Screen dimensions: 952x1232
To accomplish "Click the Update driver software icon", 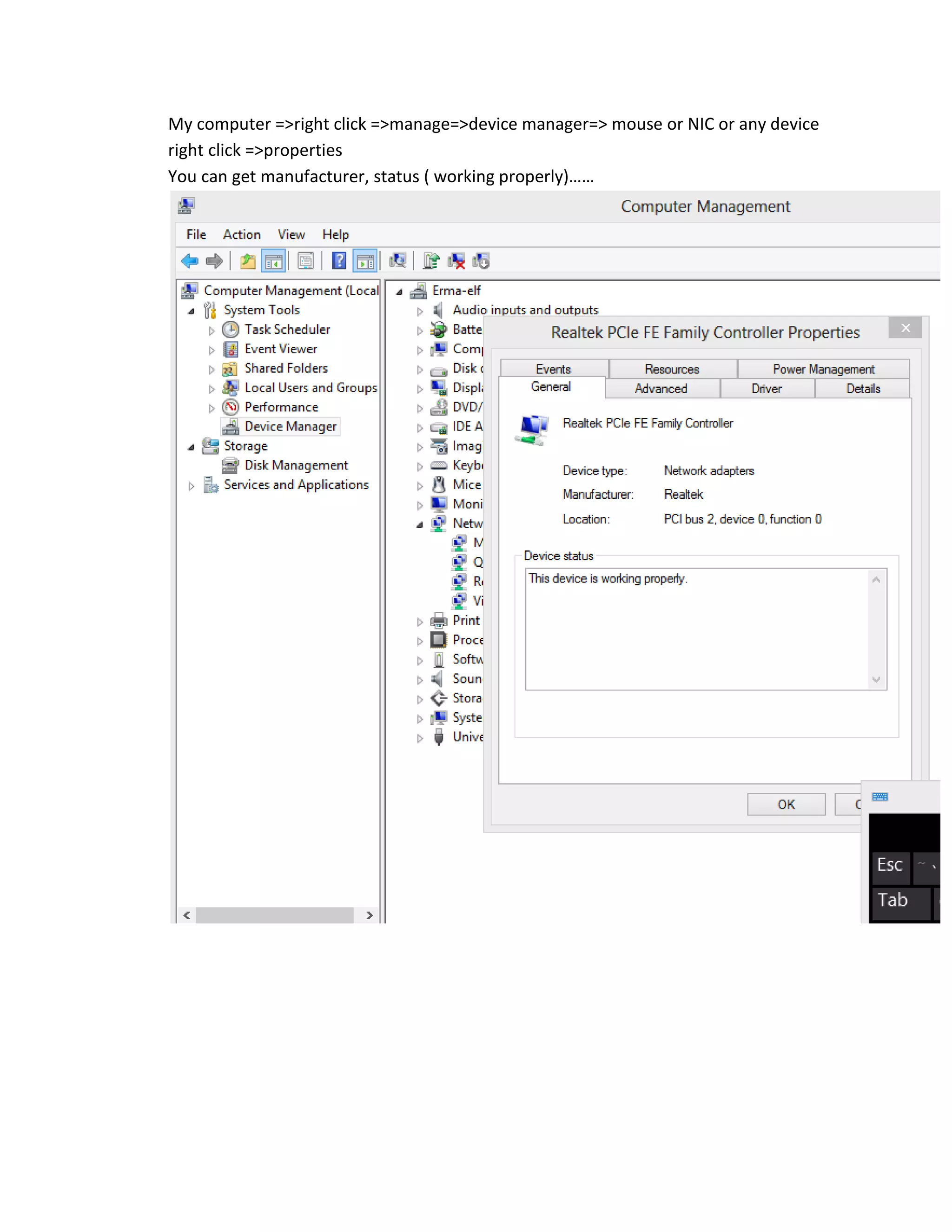I will pos(431,261).
